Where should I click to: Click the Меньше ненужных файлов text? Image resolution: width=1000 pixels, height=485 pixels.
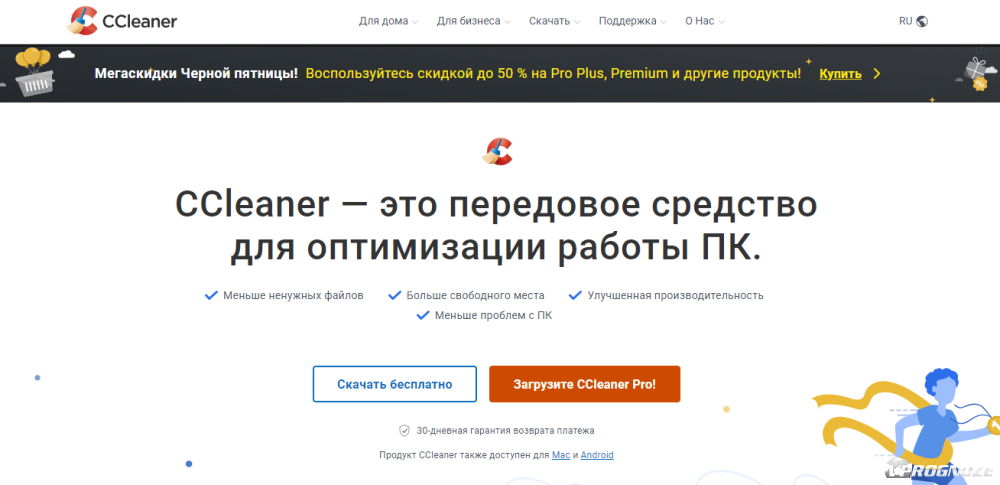click(293, 295)
